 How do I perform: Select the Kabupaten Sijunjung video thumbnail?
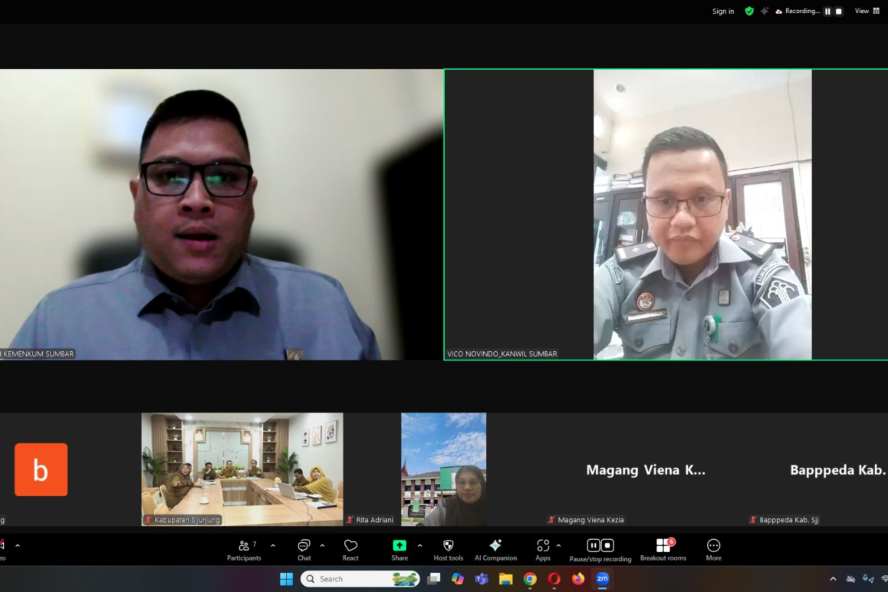tap(242, 468)
